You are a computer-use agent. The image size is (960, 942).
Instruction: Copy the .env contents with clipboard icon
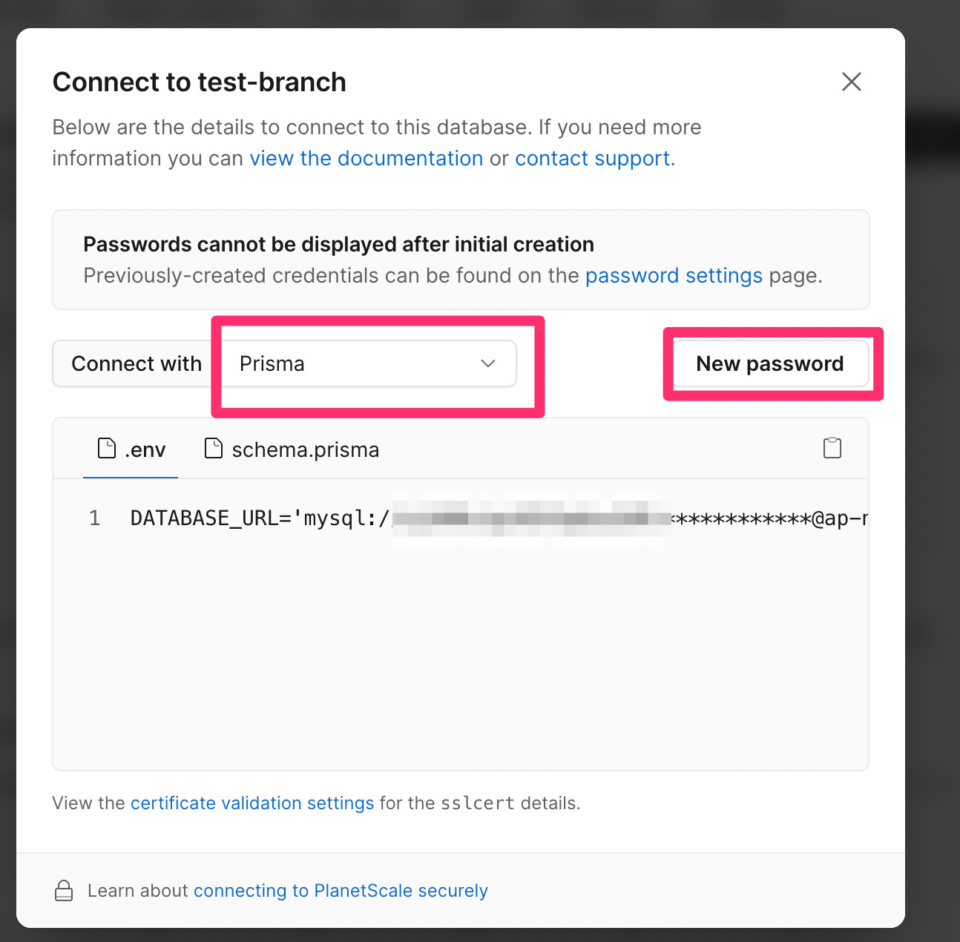(x=832, y=448)
